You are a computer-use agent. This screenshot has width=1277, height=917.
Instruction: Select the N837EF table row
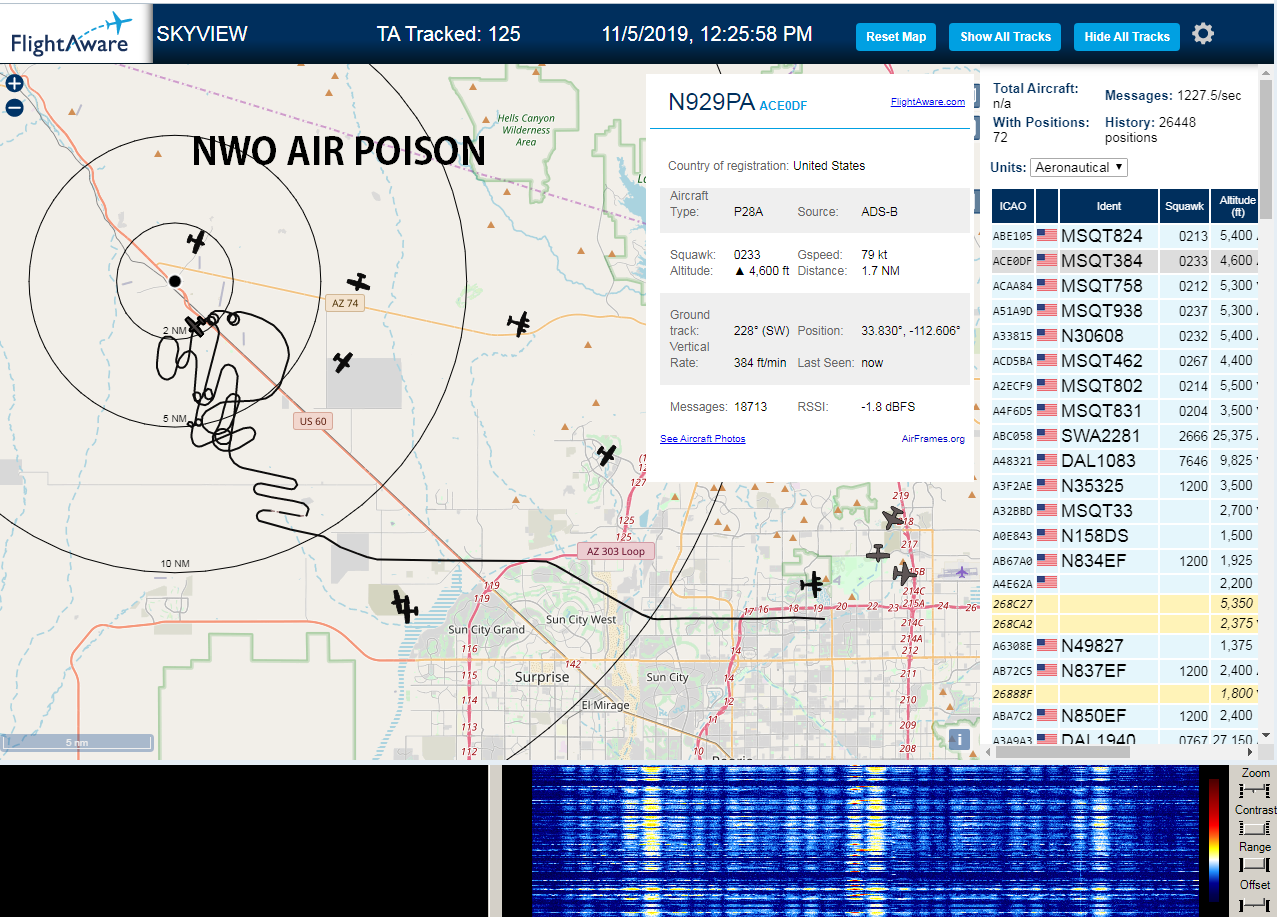pyautogui.click(x=1125, y=670)
